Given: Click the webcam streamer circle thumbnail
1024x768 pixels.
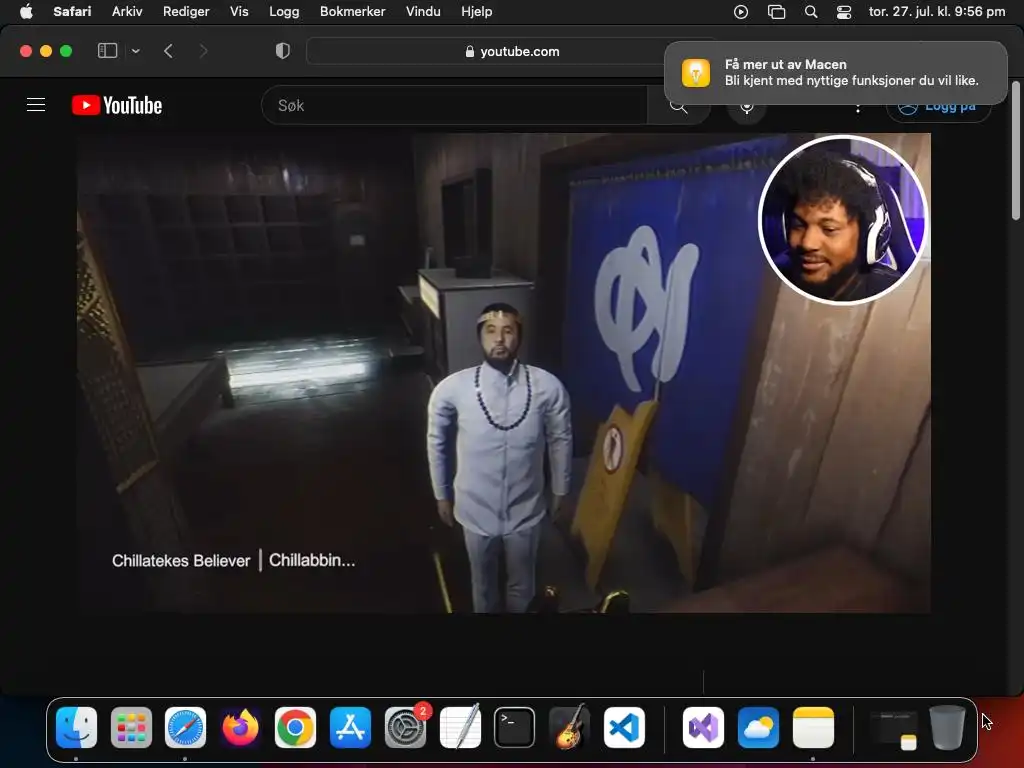Looking at the screenshot, I should click(842, 220).
